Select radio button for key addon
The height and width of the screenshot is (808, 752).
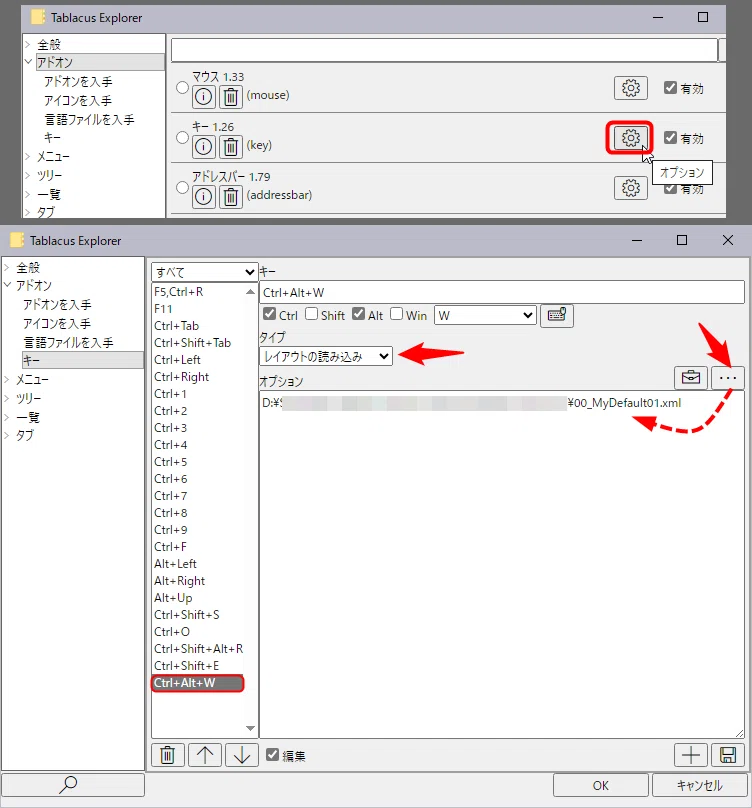click(x=182, y=138)
